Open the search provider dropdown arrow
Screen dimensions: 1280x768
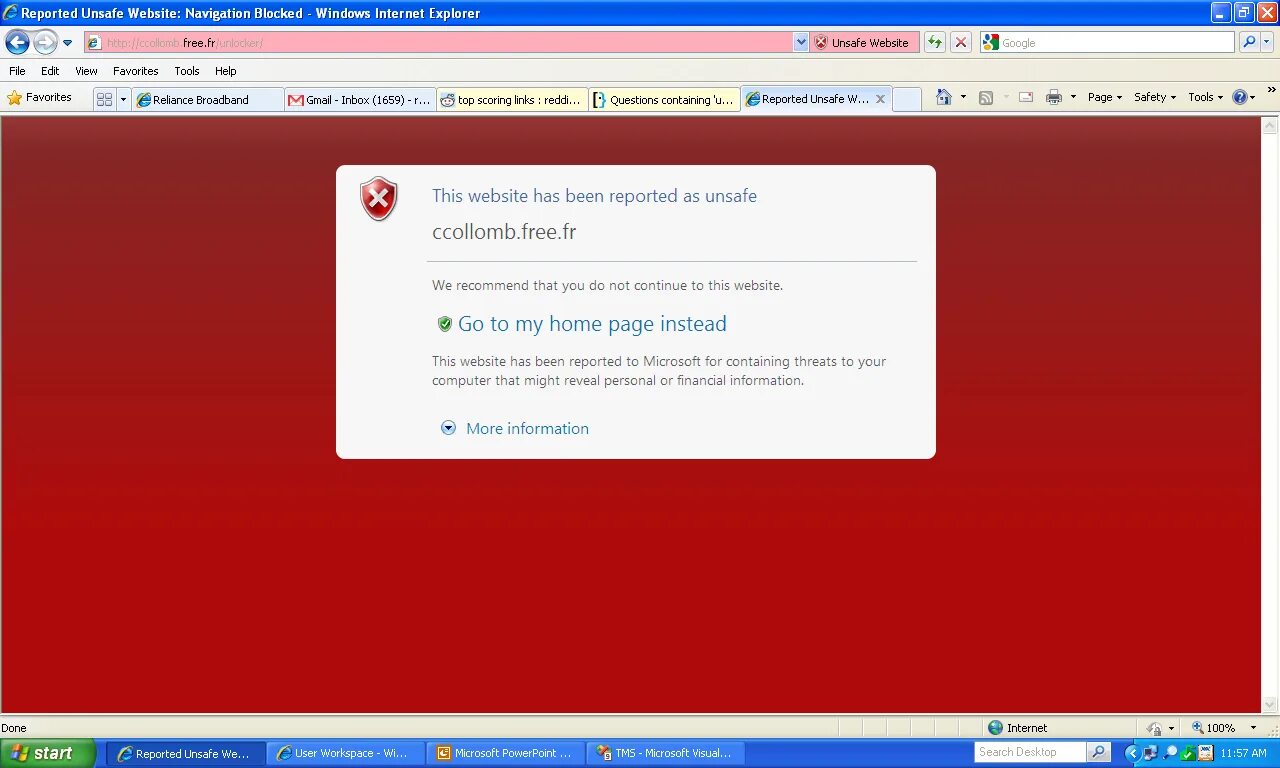pos(1267,42)
